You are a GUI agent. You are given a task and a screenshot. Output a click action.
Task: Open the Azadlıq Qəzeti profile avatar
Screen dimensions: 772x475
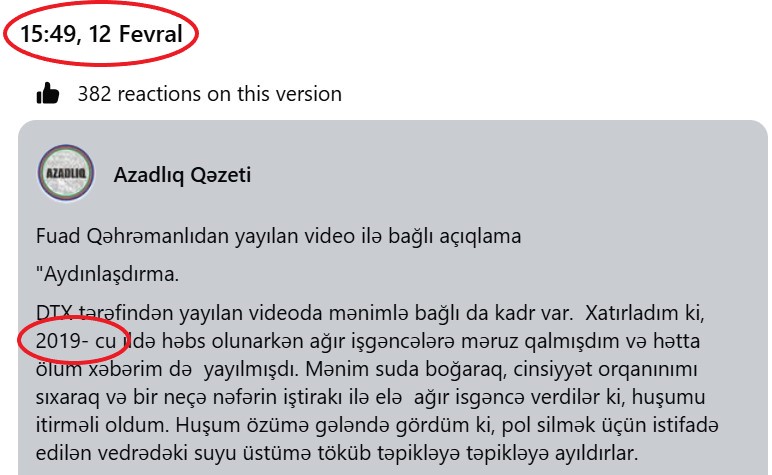(66, 173)
